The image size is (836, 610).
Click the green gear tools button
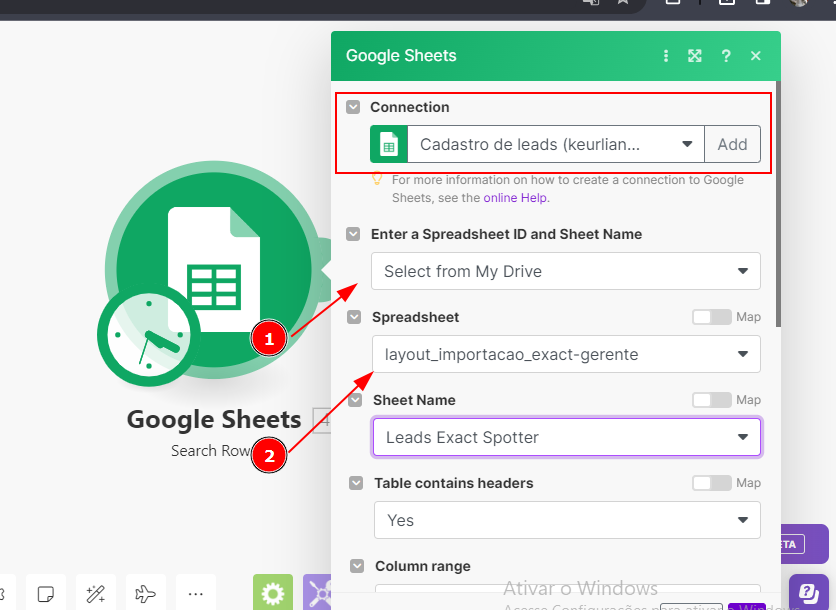tap(272, 592)
